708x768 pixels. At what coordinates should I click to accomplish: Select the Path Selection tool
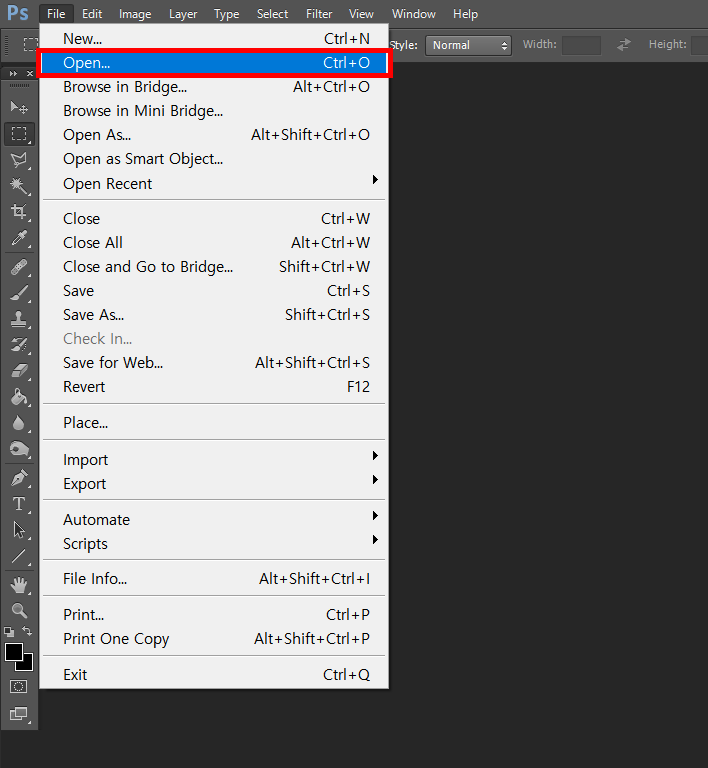pos(19,530)
